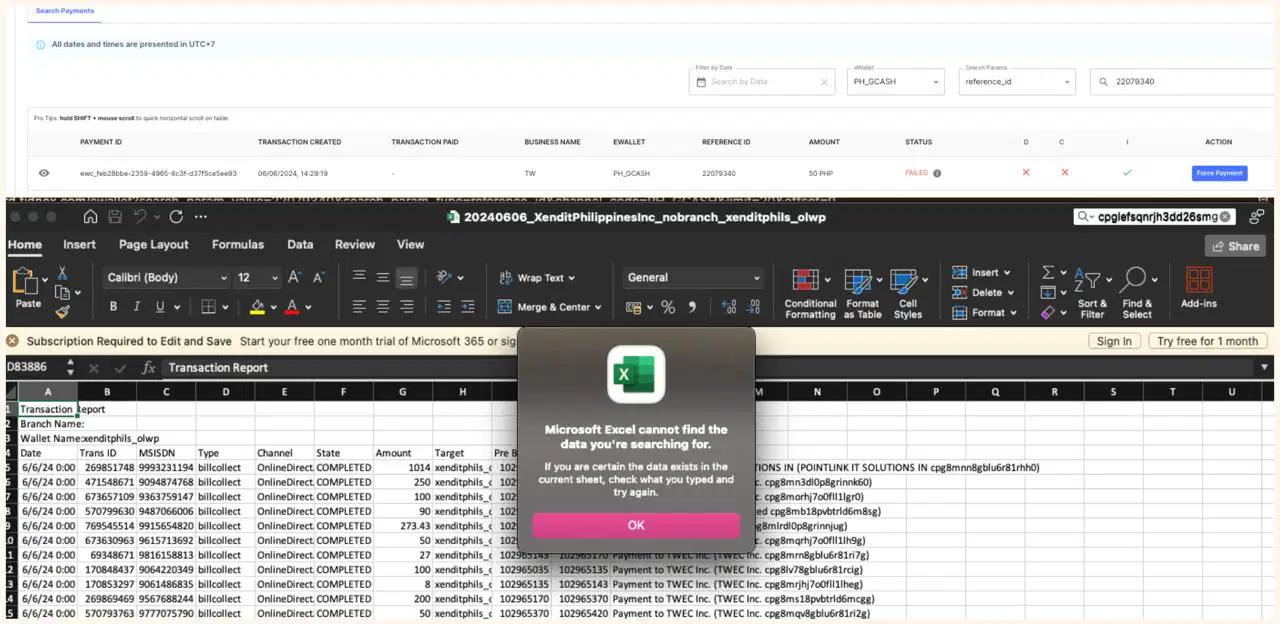1280x624 pixels.
Task: Click the info icon next to FAILED status
Action: click(x=937, y=173)
